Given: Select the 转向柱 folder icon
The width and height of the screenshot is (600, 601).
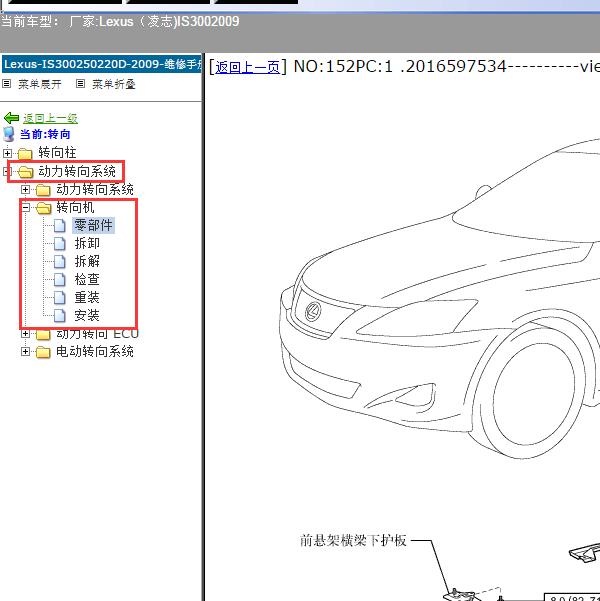Looking at the screenshot, I should coord(25,154).
